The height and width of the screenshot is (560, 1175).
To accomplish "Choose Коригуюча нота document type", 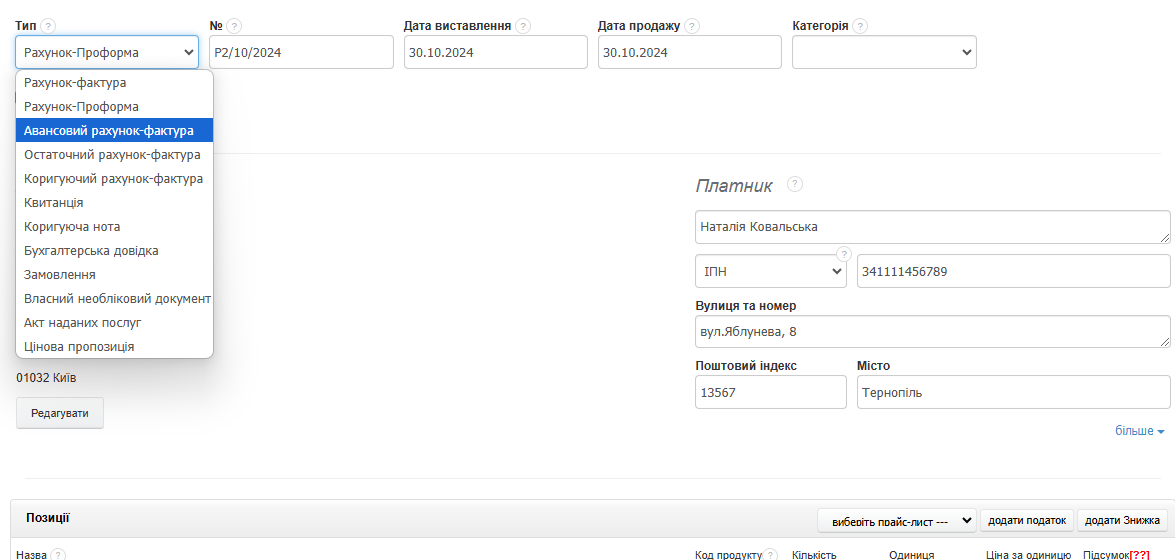I will coord(72,227).
